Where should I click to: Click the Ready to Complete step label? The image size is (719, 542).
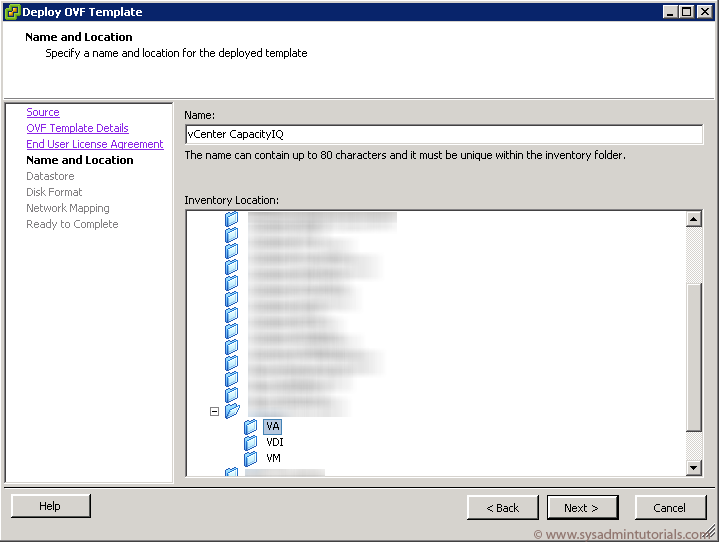(72, 224)
